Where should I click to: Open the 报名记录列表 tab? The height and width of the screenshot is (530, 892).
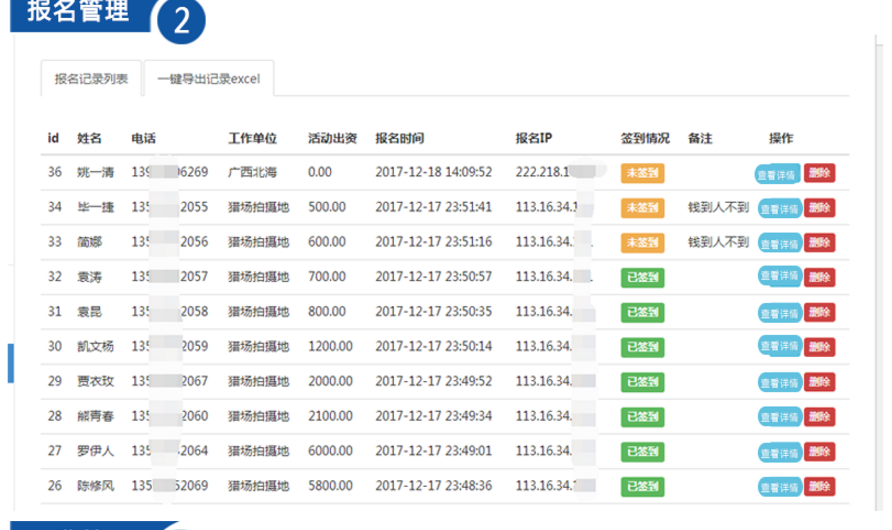91,78
